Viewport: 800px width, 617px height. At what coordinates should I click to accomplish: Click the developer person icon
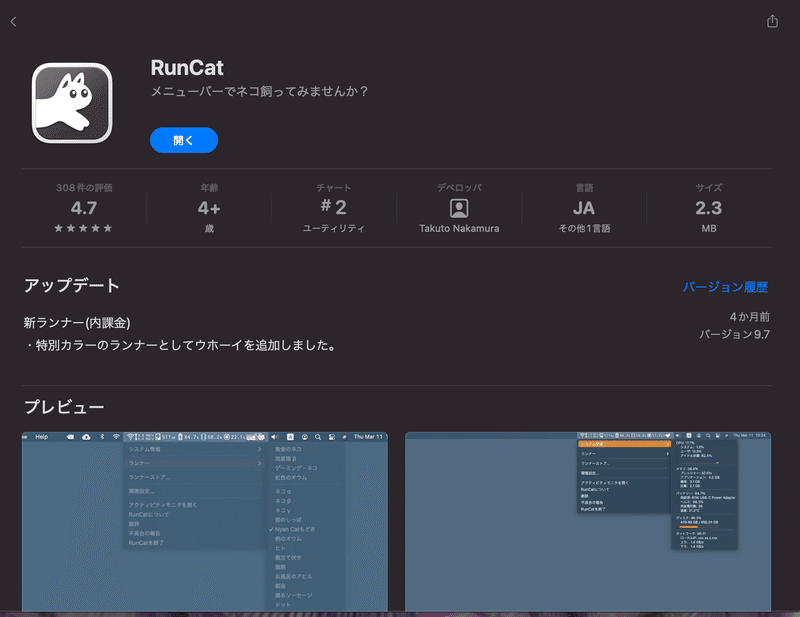[459, 208]
